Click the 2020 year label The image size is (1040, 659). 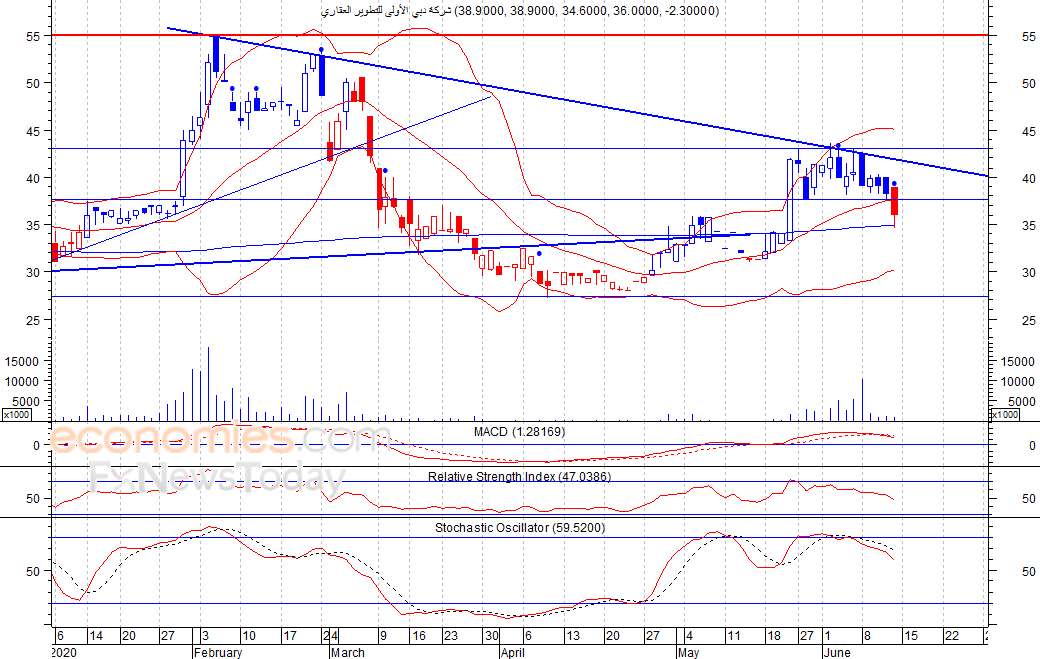click(x=64, y=652)
